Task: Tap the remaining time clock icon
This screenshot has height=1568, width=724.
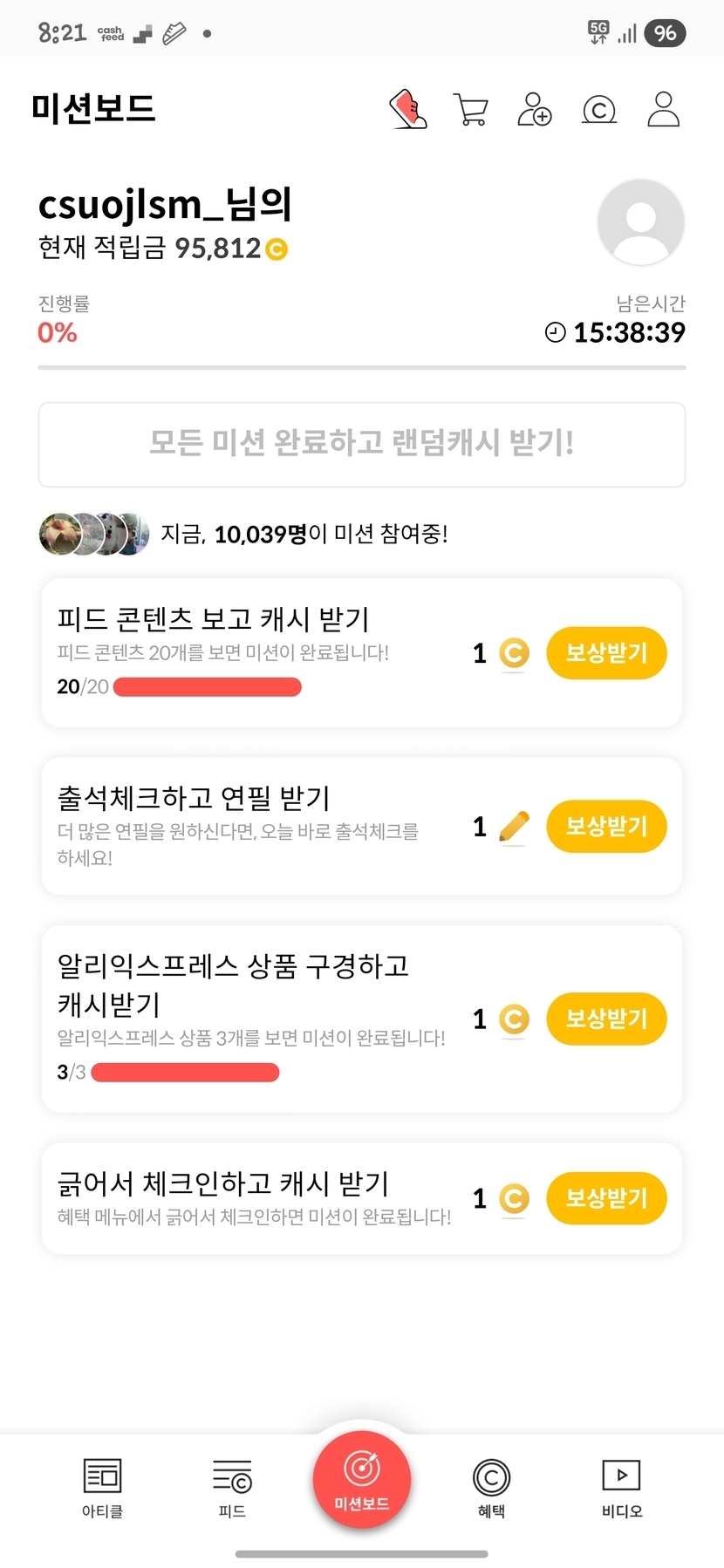Action: point(555,332)
